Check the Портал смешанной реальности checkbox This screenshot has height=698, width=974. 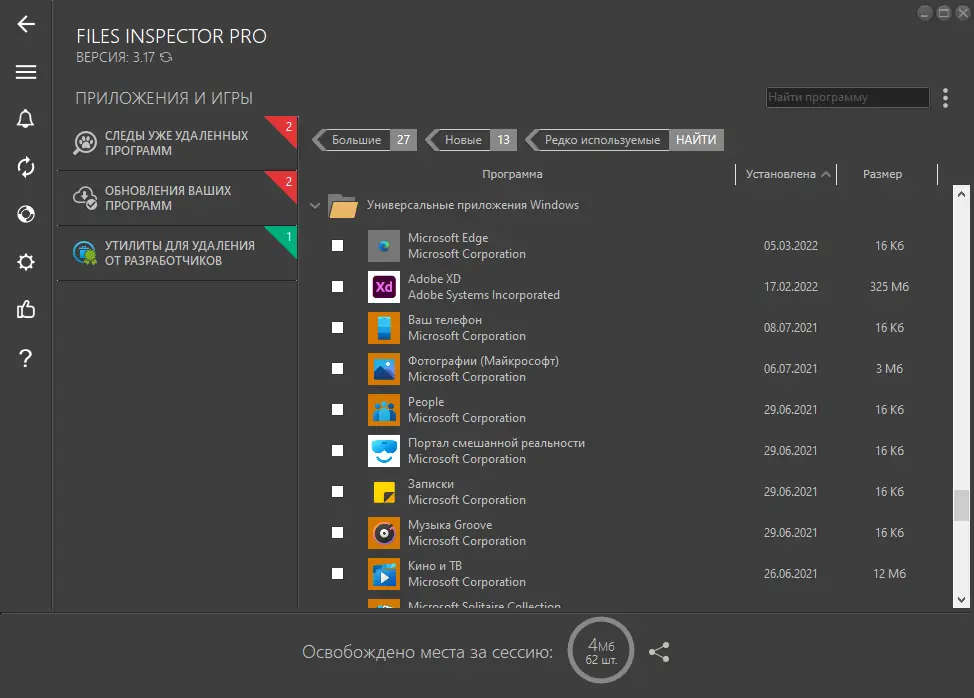tap(337, 451)
